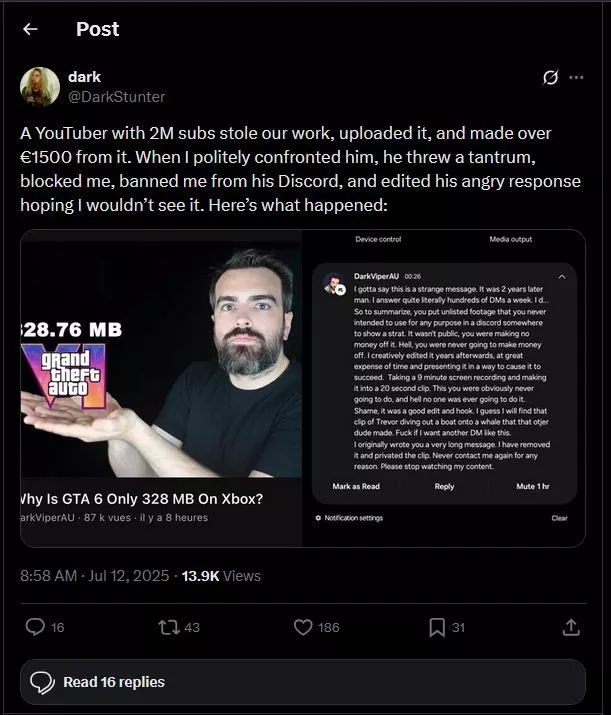Share the post via upload icon
Image resolution: width=611 pixels, height=715 pixels.
tap(571, 627)
